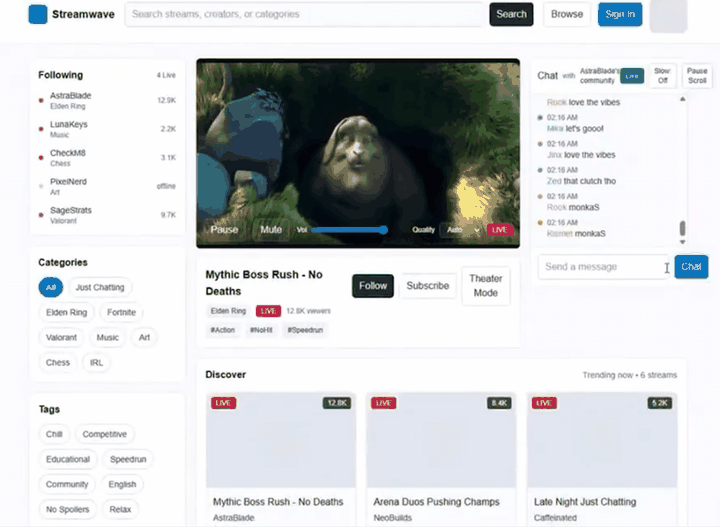Click AstraBlade name on discover card
This screenshot has width=720, height=527.
pos(234,518)
